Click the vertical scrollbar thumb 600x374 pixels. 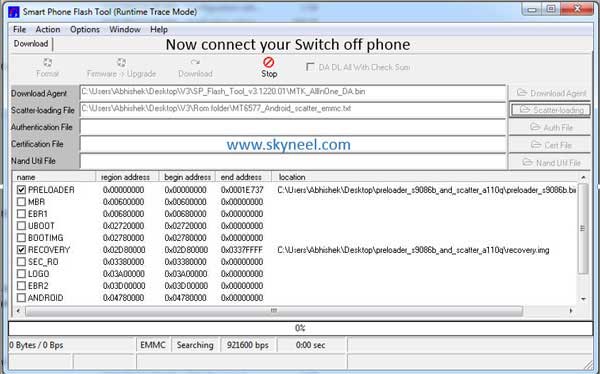583,229
